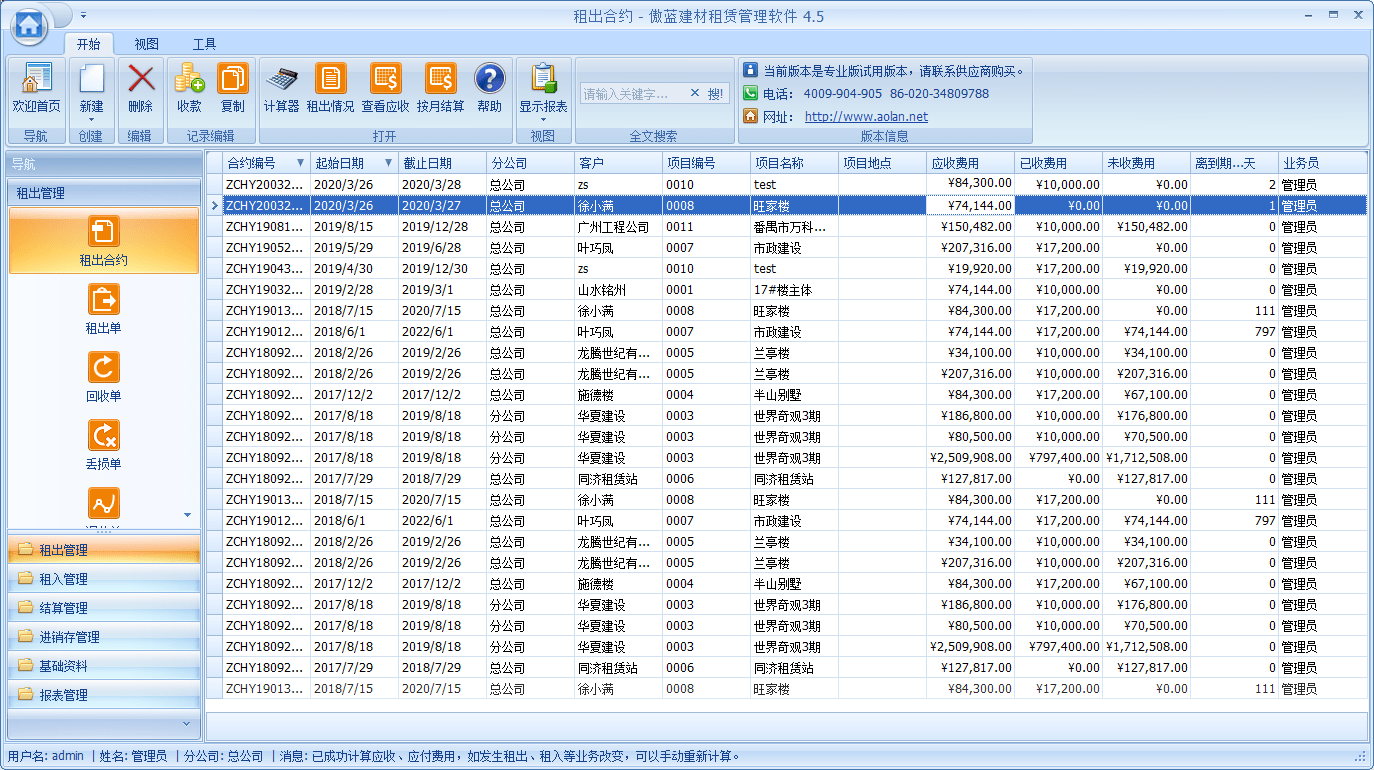Switch to the 视图 ribbon tab

point(146,44)
